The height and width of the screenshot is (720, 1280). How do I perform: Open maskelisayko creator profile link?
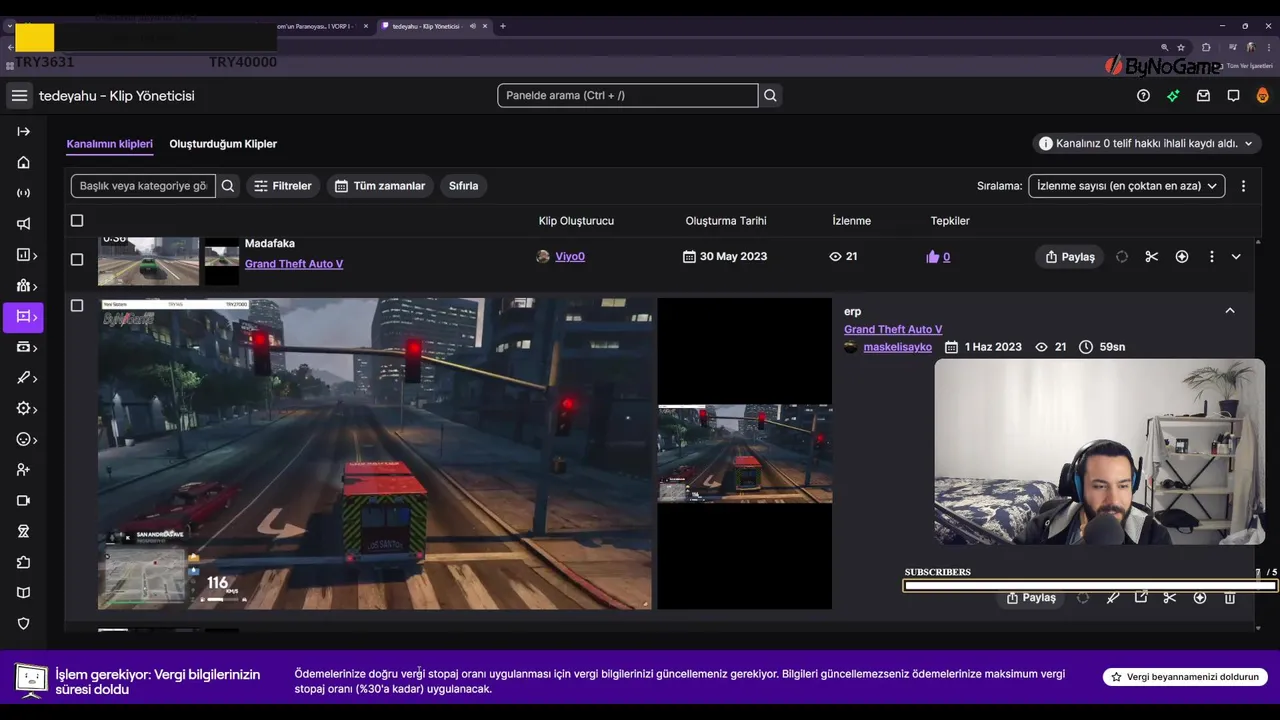click(x=898, y=347)
